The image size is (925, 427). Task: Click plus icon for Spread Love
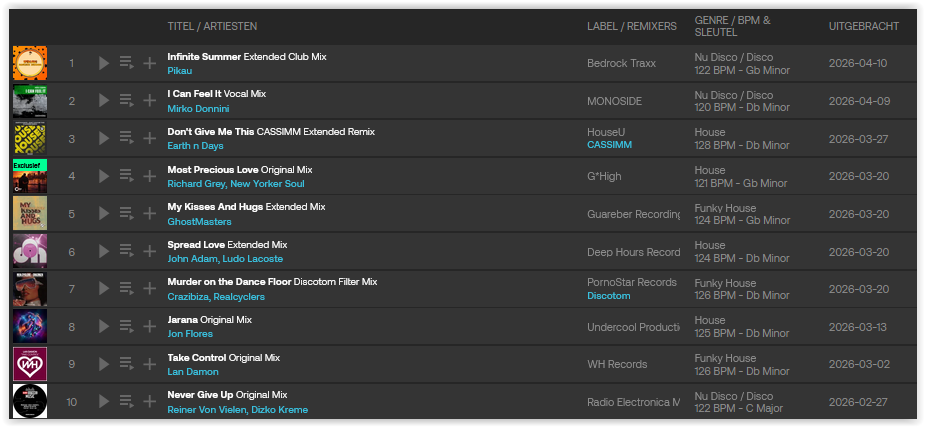click(150, 251)
